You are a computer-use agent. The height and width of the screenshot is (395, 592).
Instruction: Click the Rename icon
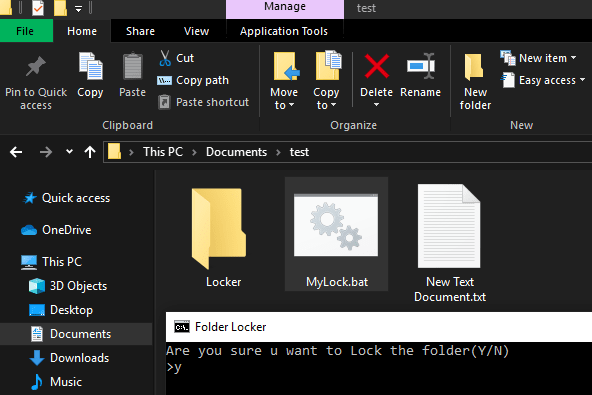pos(421,66)
